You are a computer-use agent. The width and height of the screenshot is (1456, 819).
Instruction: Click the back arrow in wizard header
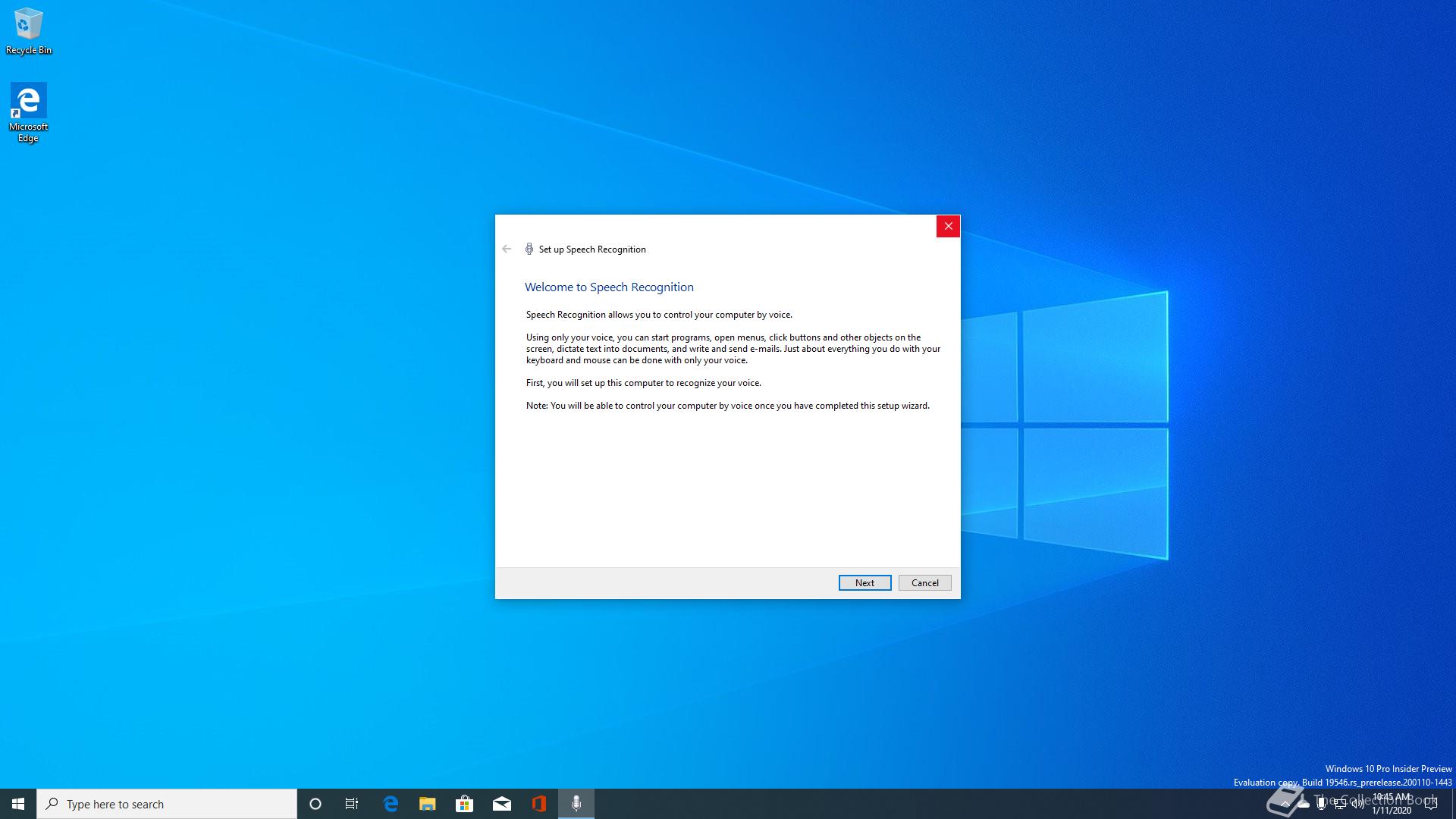[x=507, y=249]
